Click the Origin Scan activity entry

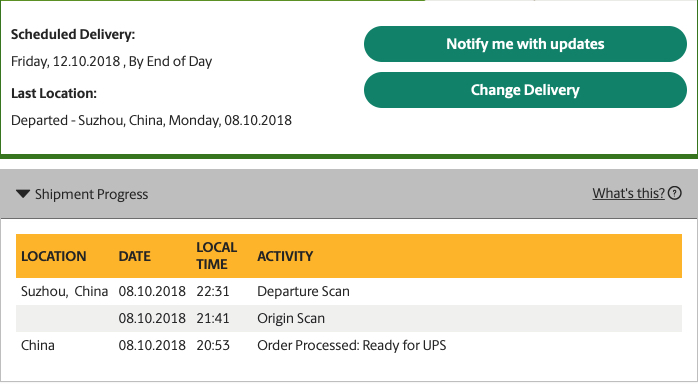(291, 319)
